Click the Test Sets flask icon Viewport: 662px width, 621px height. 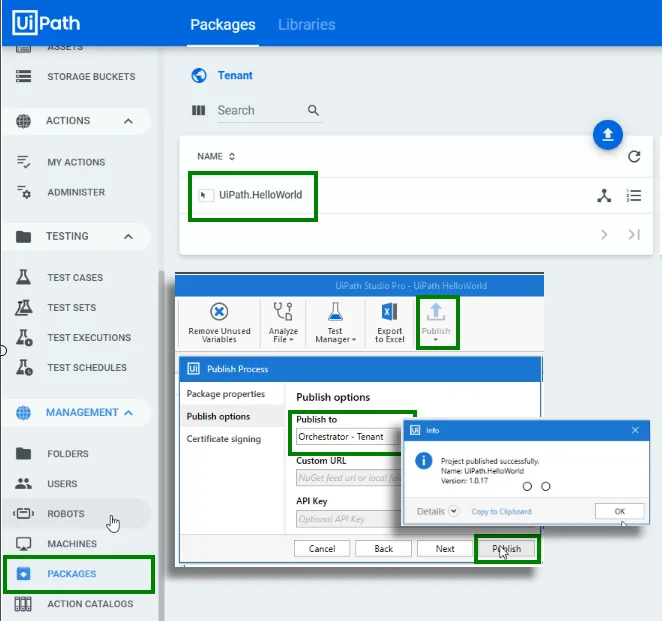[24, 307]
